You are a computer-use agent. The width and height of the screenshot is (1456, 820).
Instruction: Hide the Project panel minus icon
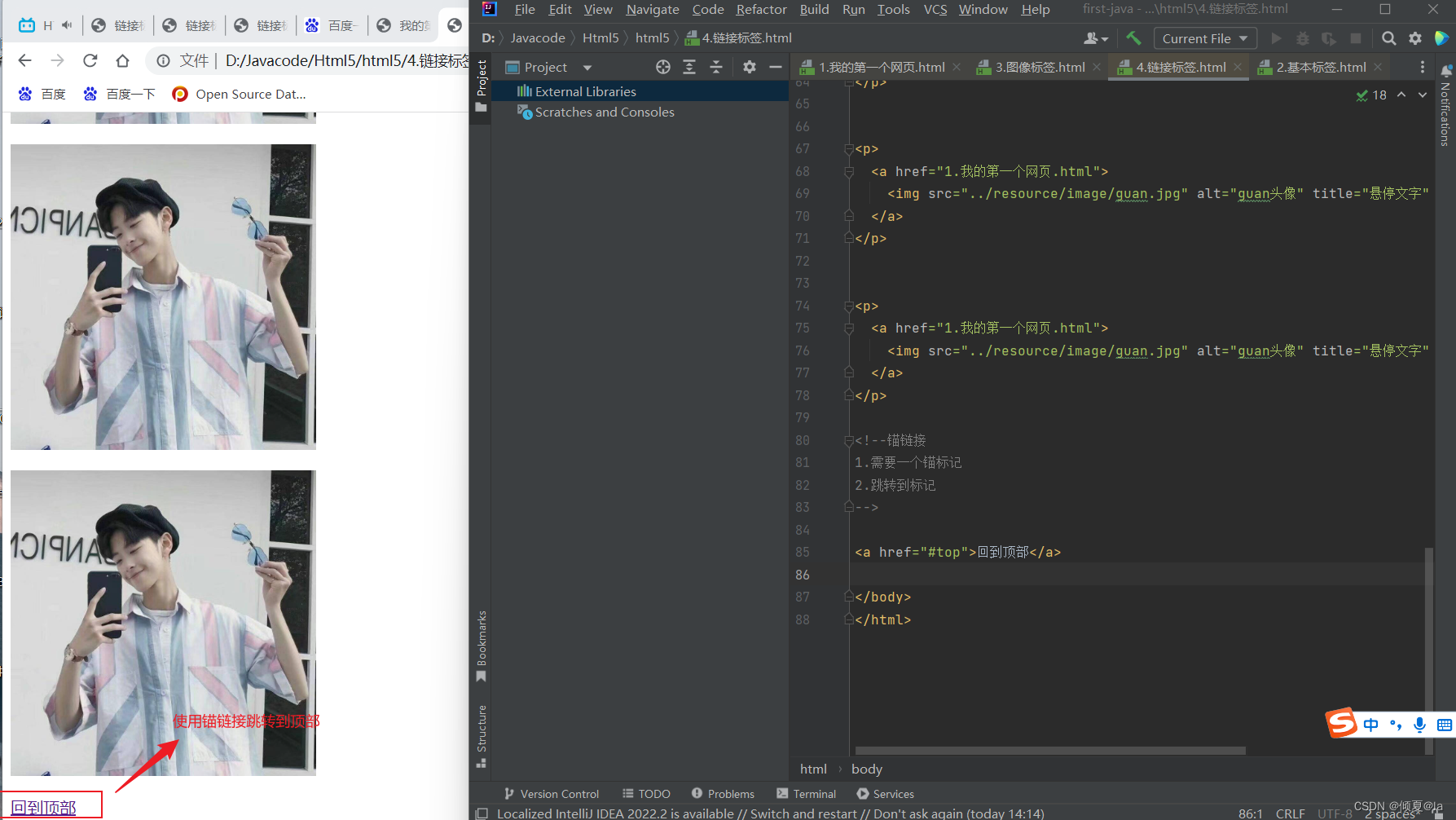click(776, 67)
